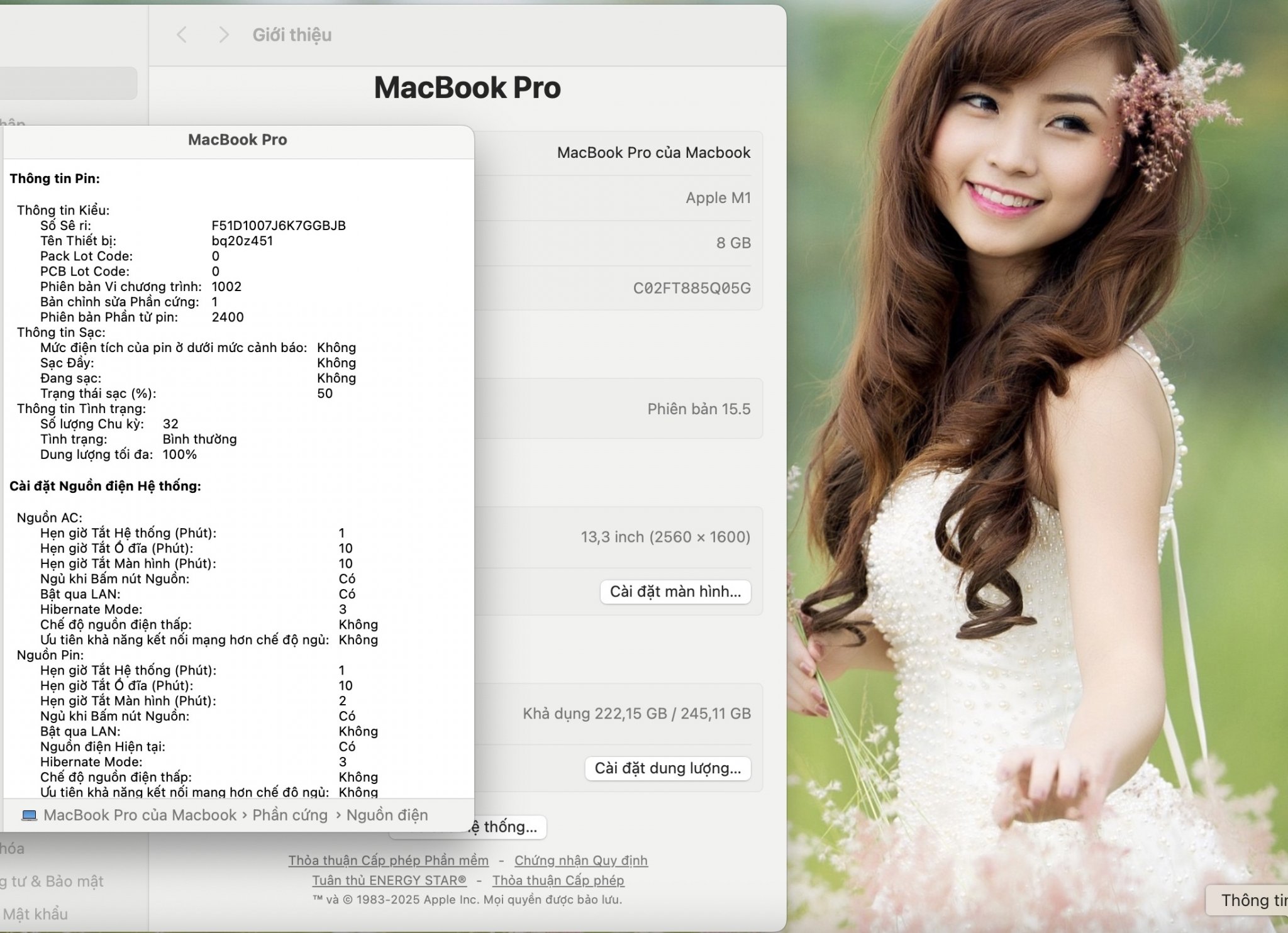Click Mật khẩu item in the sidebar
The height and width of the screenshot is (933, 1288).
point(36,914)
